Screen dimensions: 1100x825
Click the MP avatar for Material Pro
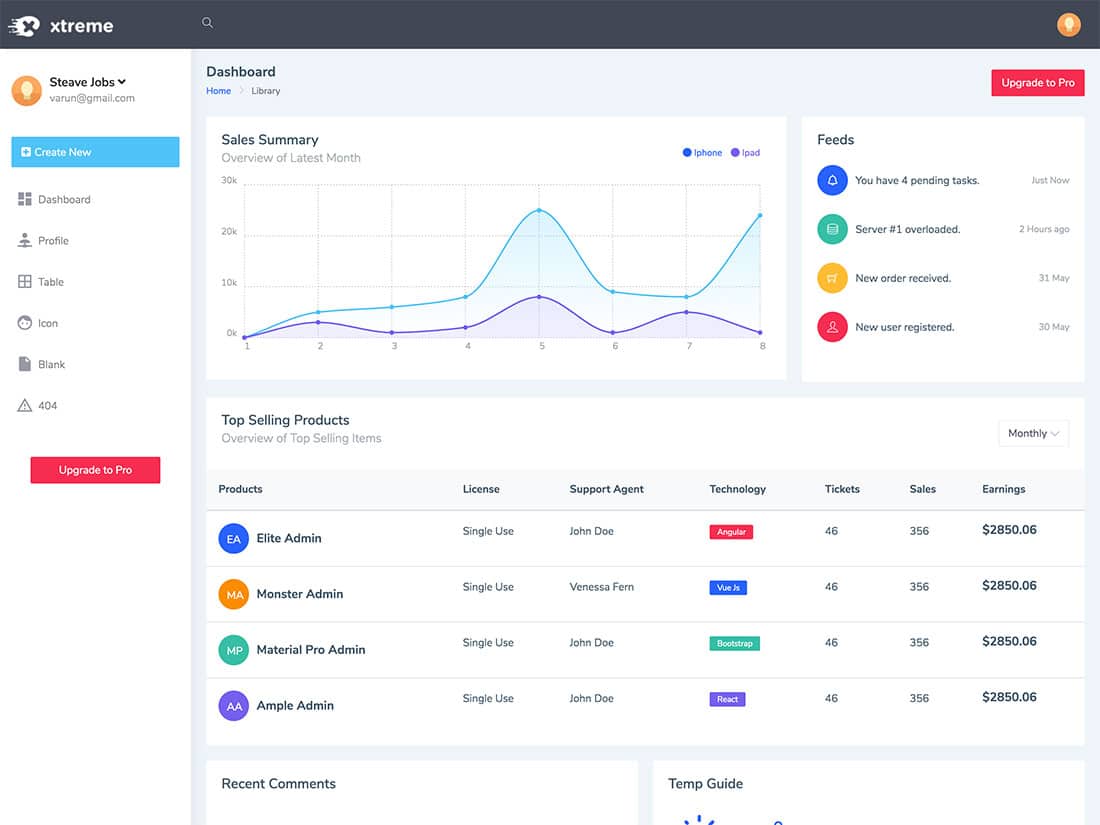(x=234, y=650)
